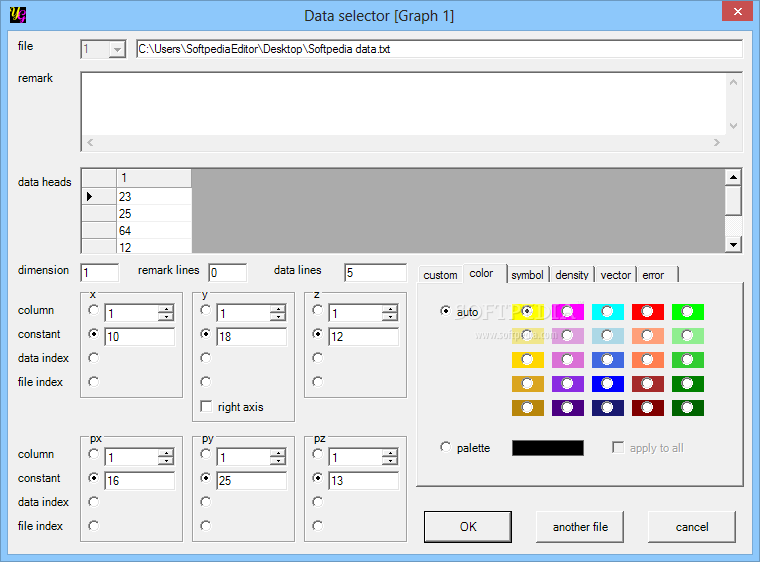The height and width of the screenshot is (562, 760).
Task: Pick the bright lime green color swatch
Action: pos(688,312)
